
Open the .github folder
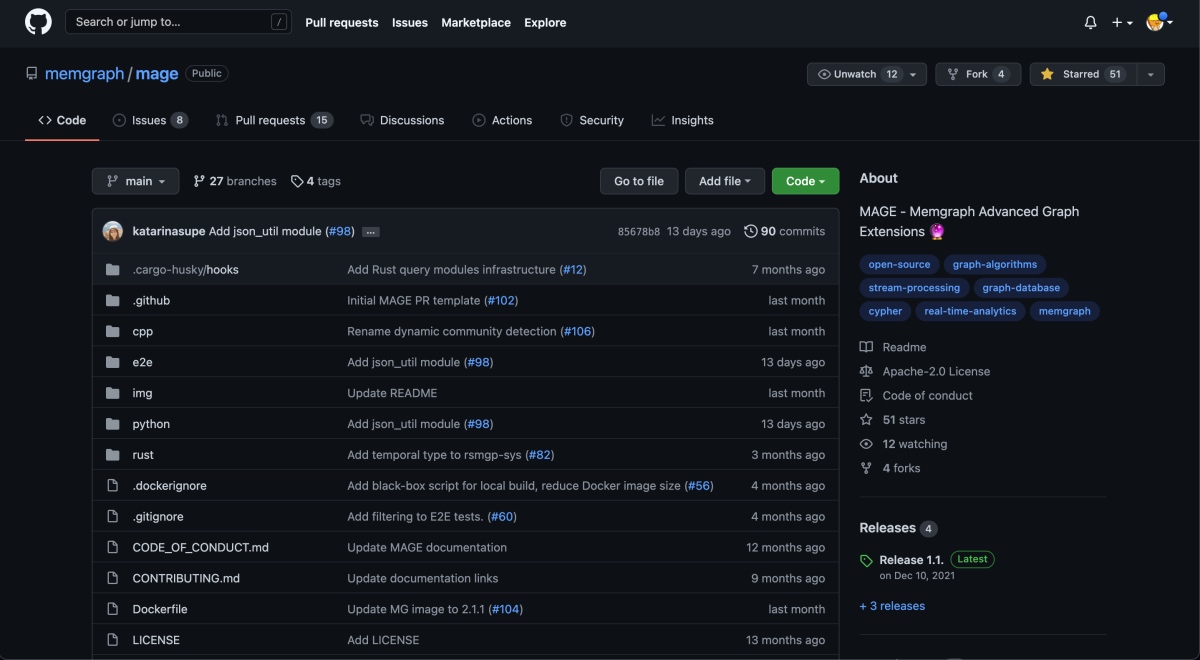pyautogui.click(x=151, y=301)
